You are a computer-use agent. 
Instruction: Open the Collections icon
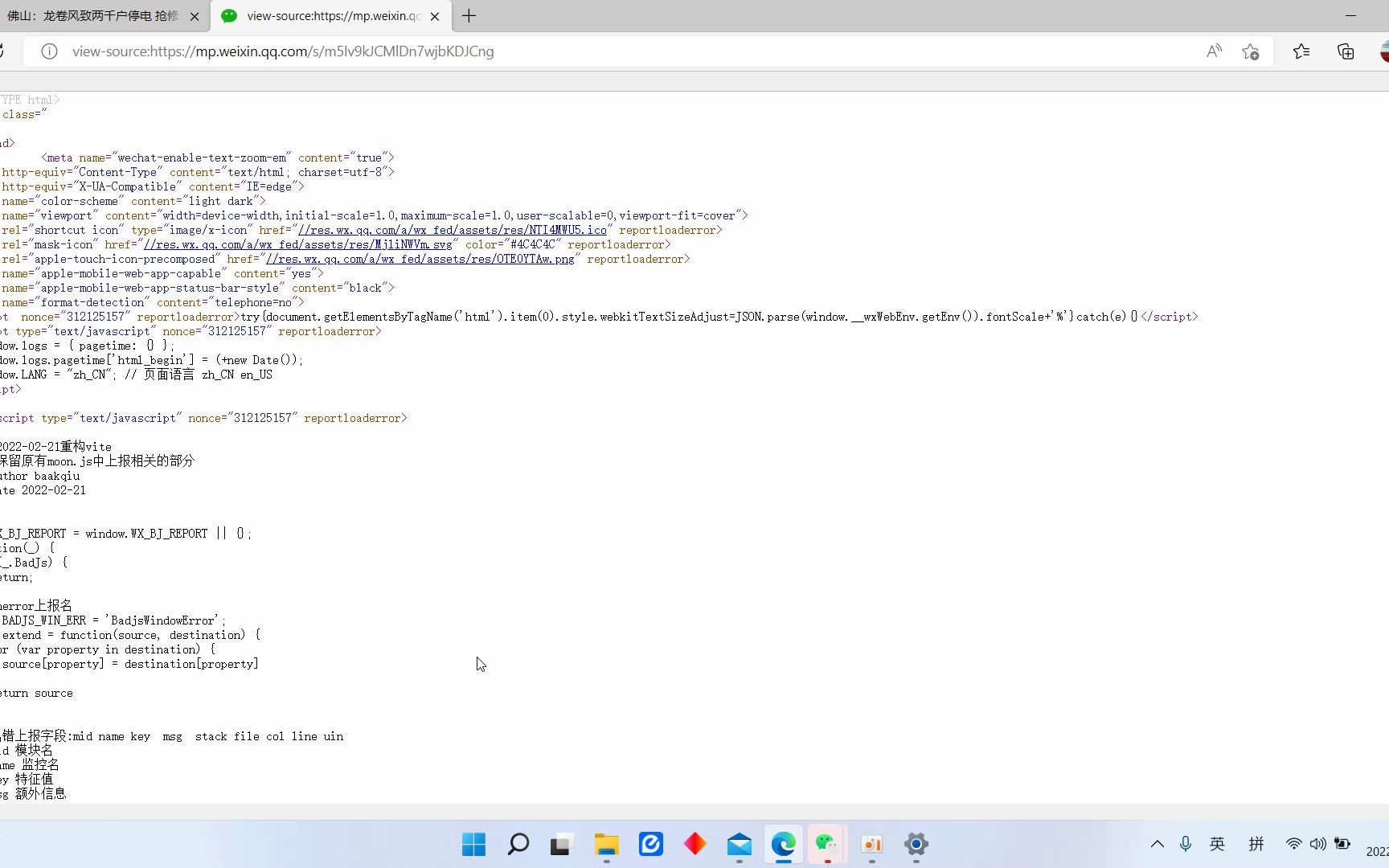point(1346,51)
